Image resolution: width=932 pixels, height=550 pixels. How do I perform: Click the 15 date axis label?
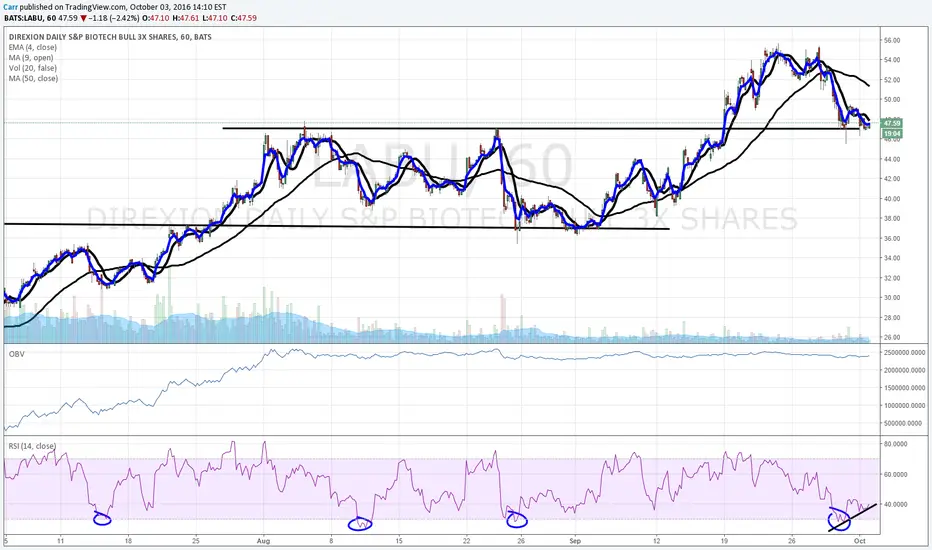(x=399, y=541)
